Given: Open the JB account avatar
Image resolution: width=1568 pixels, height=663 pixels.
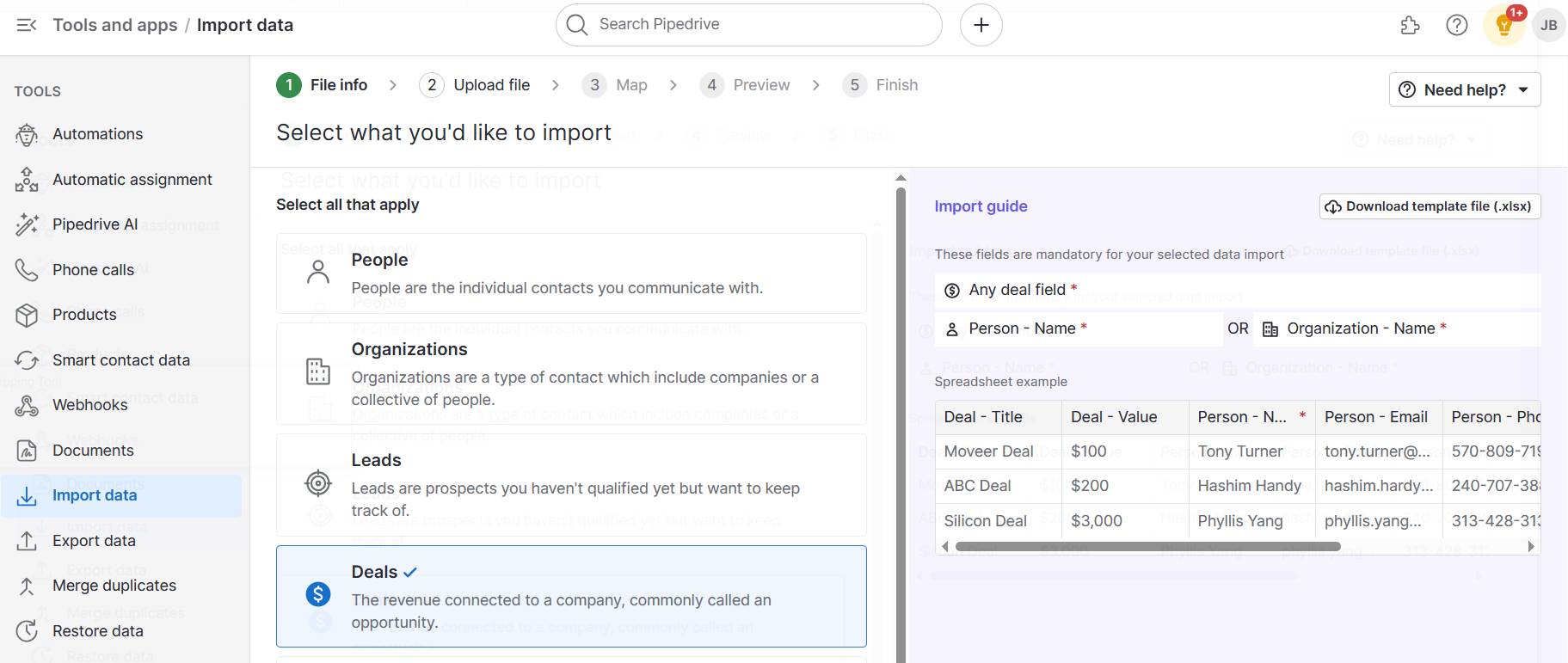Looking at the screenshot, I should pyautogui.click(x=1549, y=25).
